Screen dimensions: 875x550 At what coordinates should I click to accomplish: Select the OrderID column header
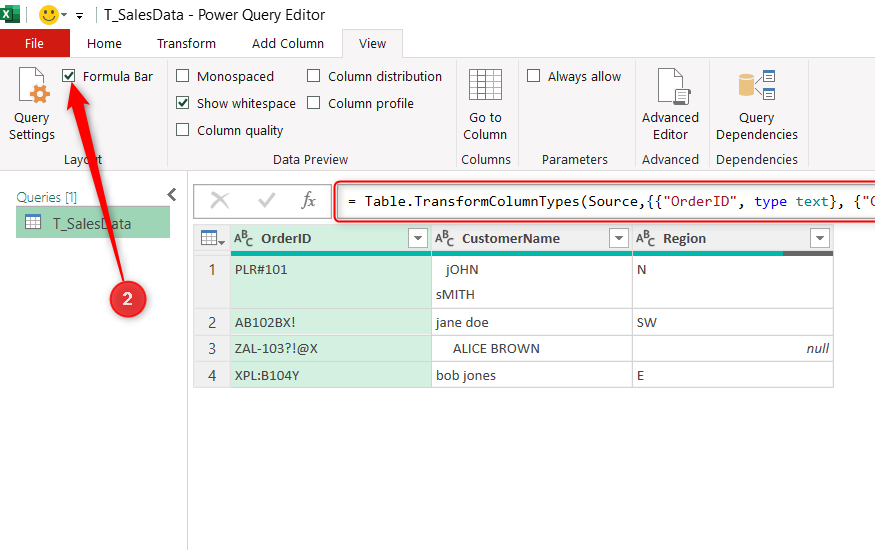(x=331, y=239)
